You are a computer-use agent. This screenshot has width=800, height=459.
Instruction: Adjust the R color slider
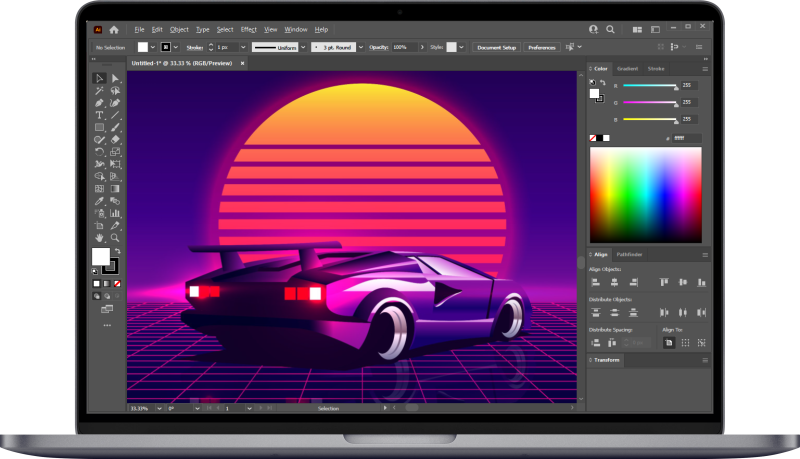(651, 86)
